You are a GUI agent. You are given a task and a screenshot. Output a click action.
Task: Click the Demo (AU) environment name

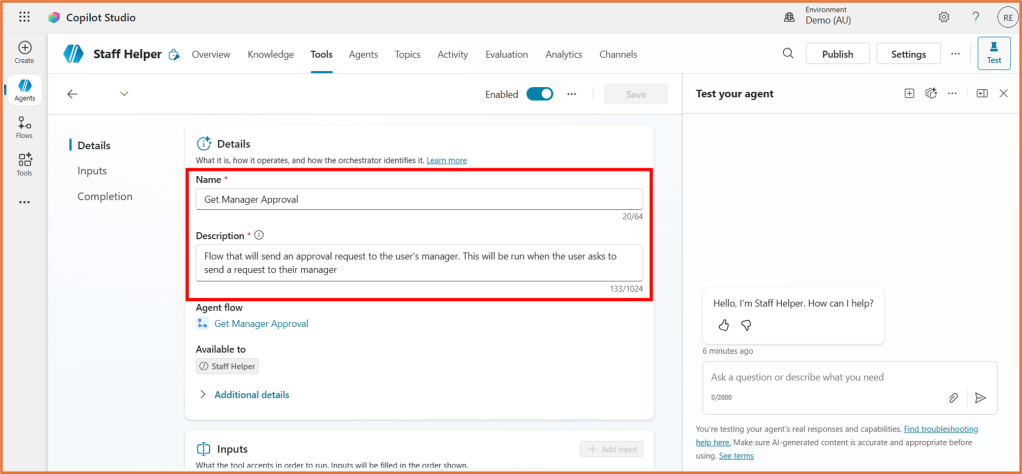coord(828,21)
